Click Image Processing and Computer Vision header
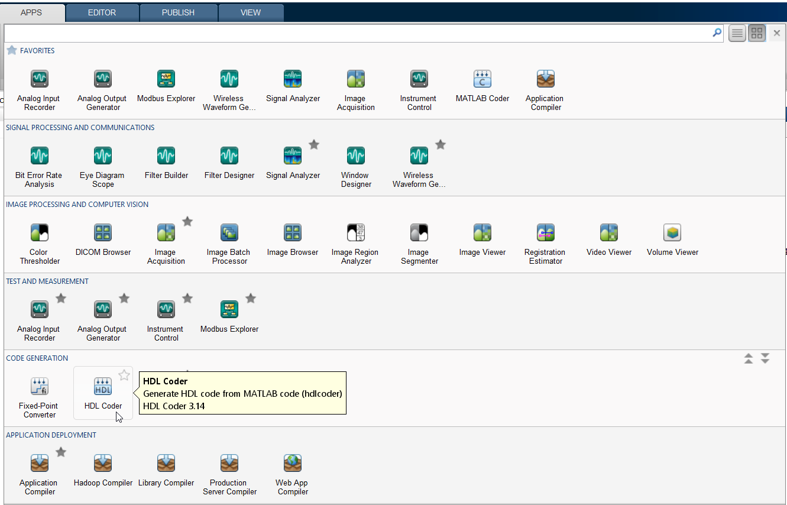Viewport: 787px width, 505px height. pos(77,204)
